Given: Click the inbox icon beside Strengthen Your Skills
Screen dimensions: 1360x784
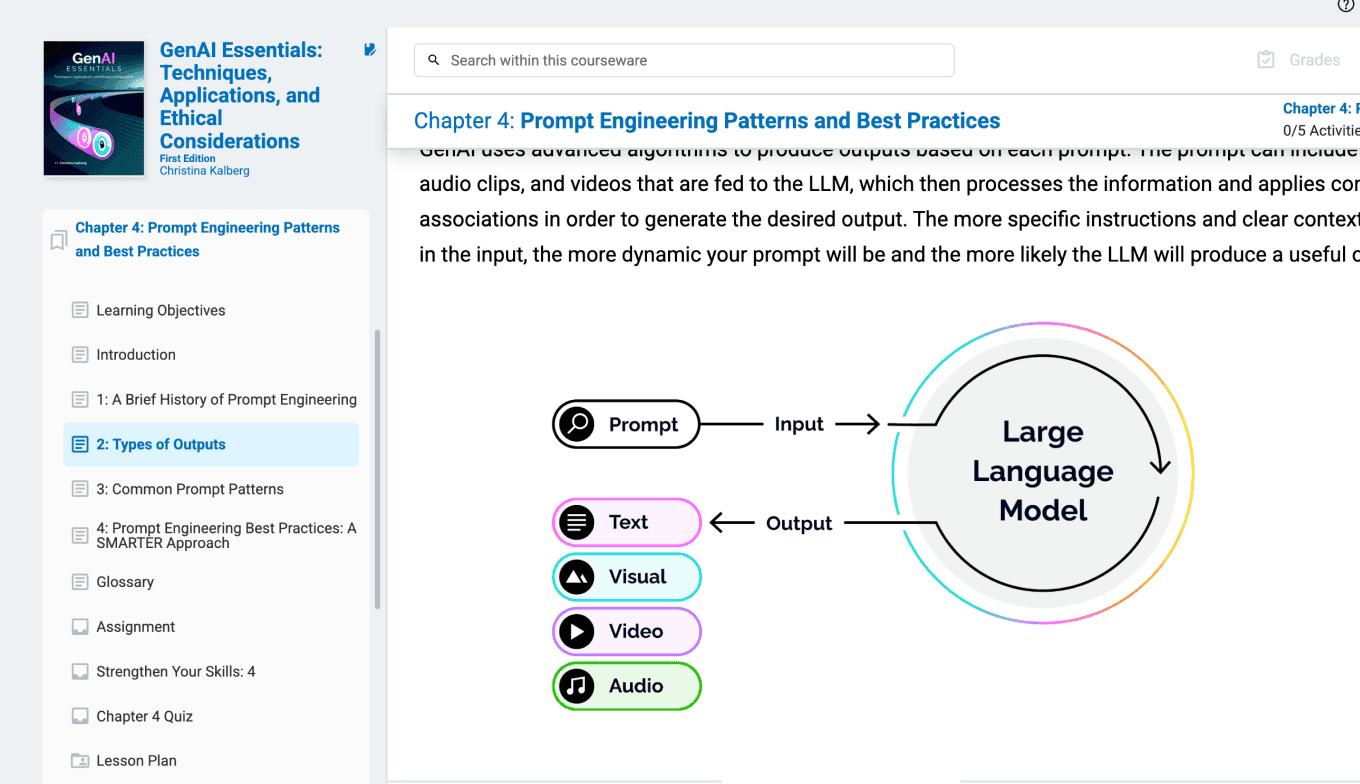Looking at the screenshot, I should click(80, 671).
